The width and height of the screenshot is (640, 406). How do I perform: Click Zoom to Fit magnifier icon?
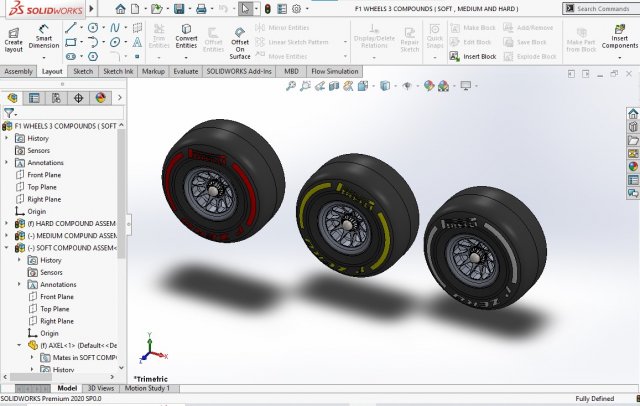click(291, 86)
